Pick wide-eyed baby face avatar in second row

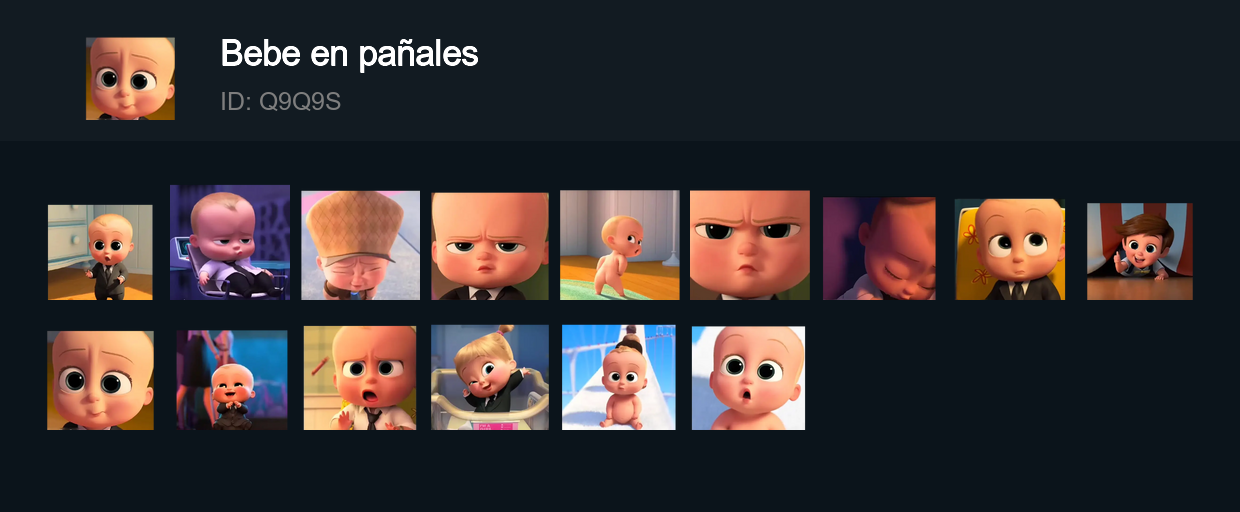[x=100, y=381]
